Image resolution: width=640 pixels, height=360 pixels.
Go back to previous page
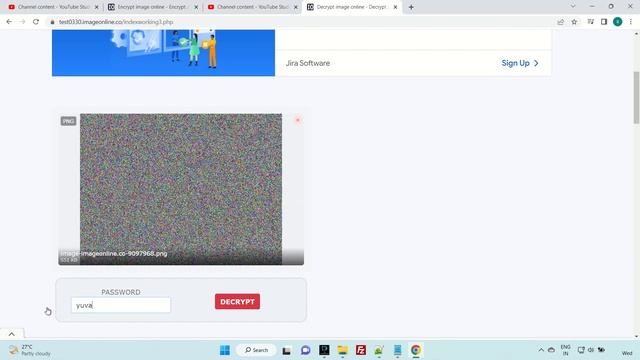9,22
